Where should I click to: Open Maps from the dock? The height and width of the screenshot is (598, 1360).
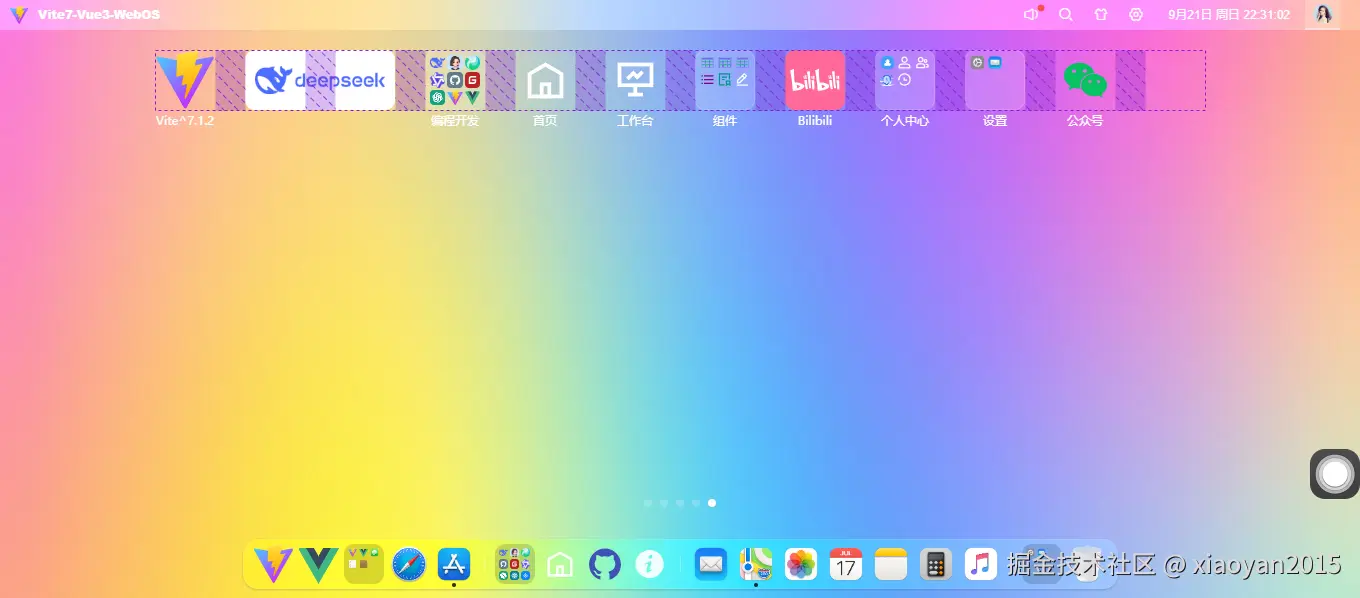click(756, 565)
